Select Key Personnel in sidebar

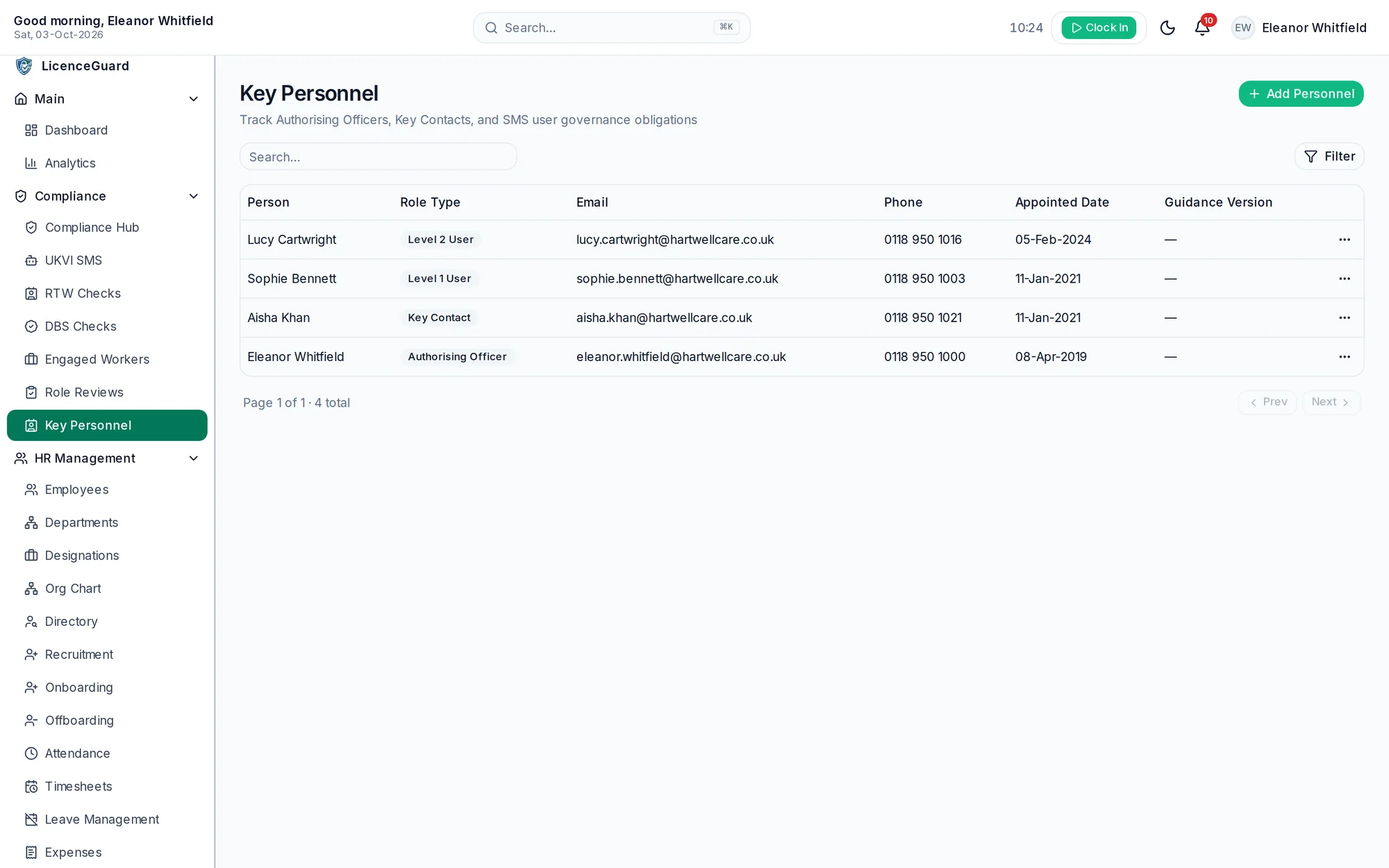(107, 426)
